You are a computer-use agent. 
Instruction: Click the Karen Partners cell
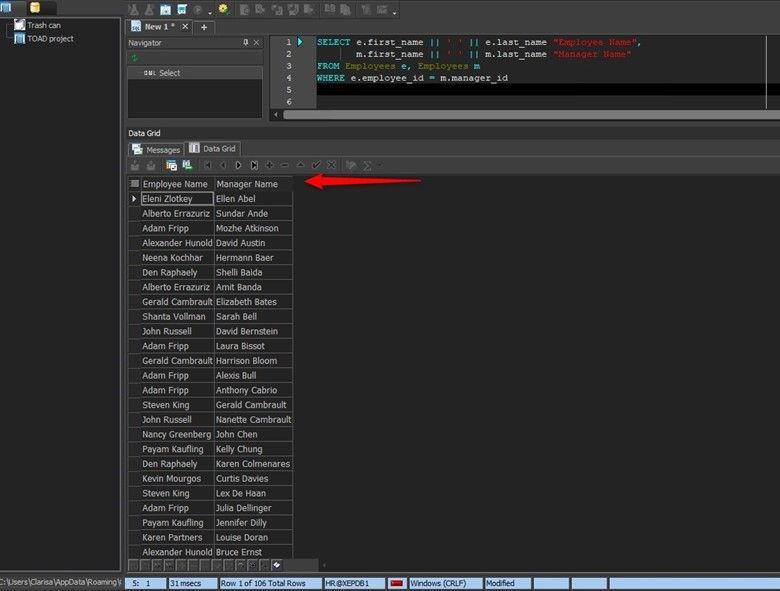[x=177, y=537]
